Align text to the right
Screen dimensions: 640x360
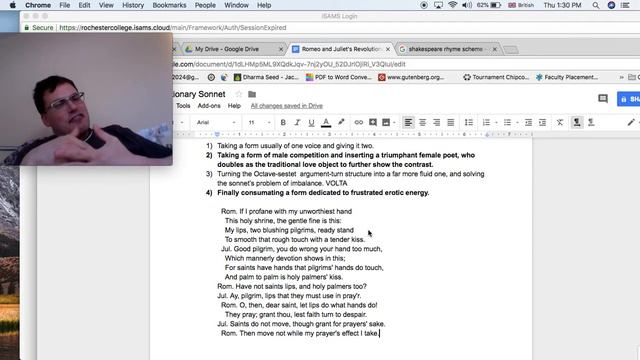[436, 122]
